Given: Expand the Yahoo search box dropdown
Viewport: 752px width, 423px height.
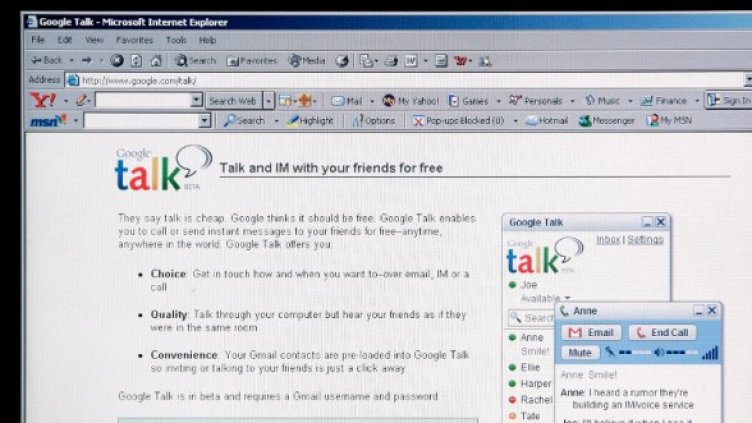Looking at the screenshot, I should pos(199,100).
